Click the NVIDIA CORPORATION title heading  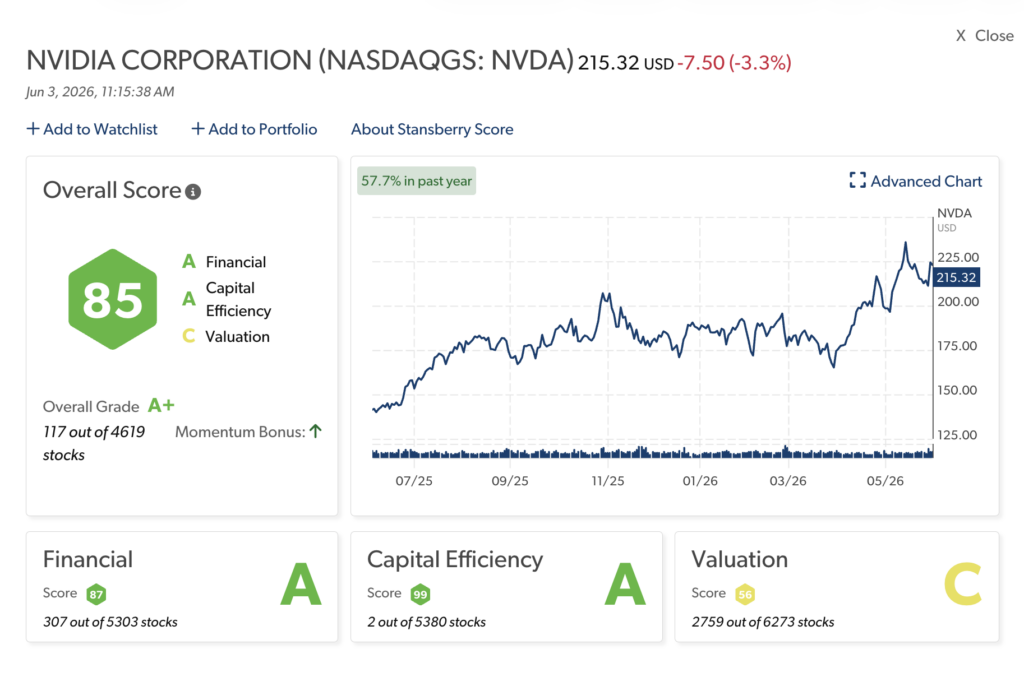coord(300,61)
